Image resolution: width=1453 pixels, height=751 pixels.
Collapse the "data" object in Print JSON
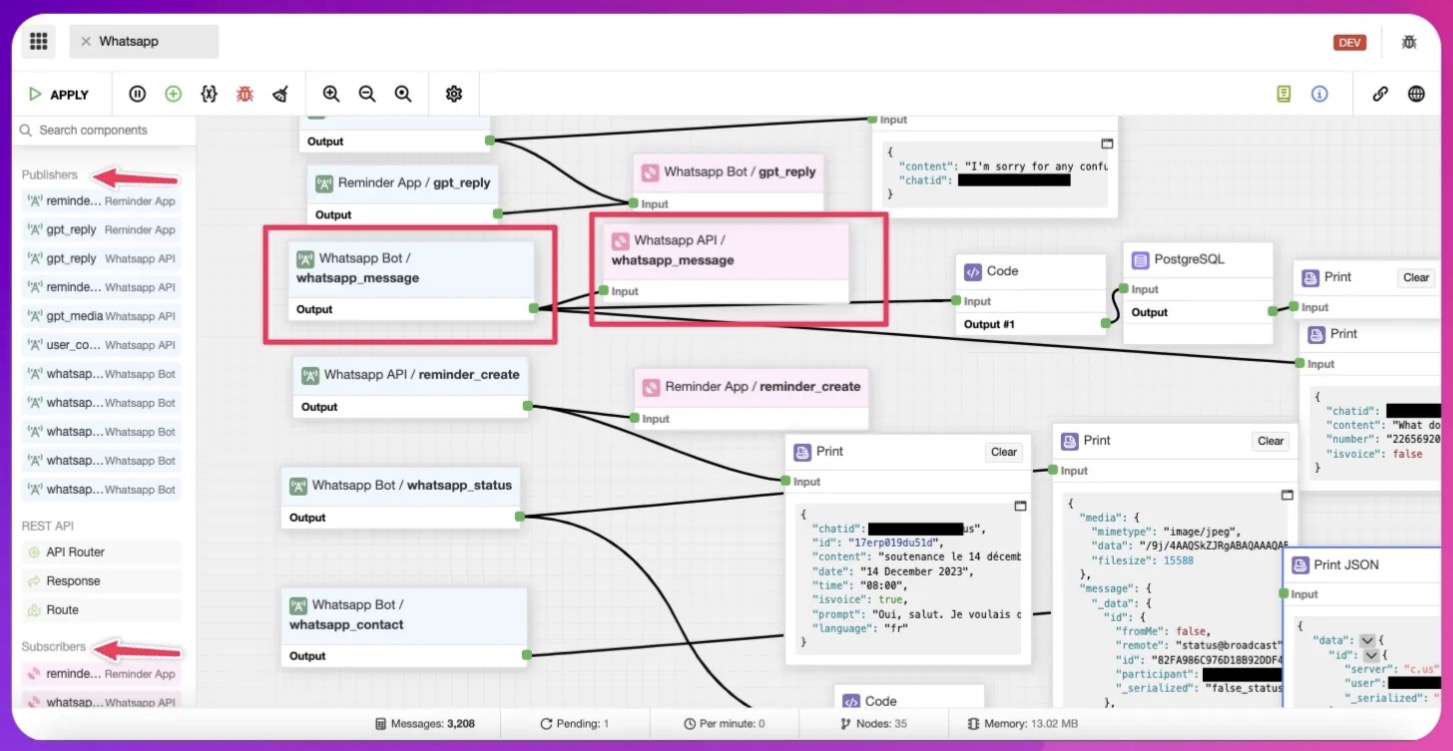pos(1367,641)
